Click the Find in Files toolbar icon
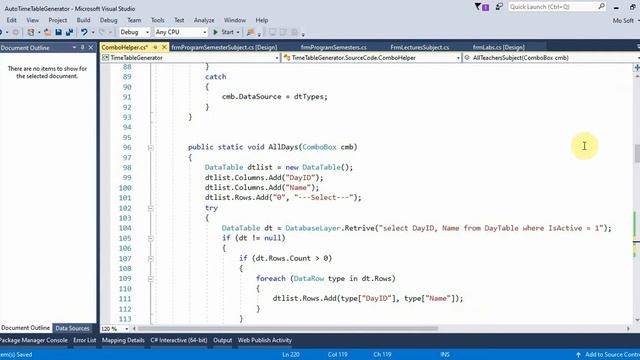 [x=250, y=32]
